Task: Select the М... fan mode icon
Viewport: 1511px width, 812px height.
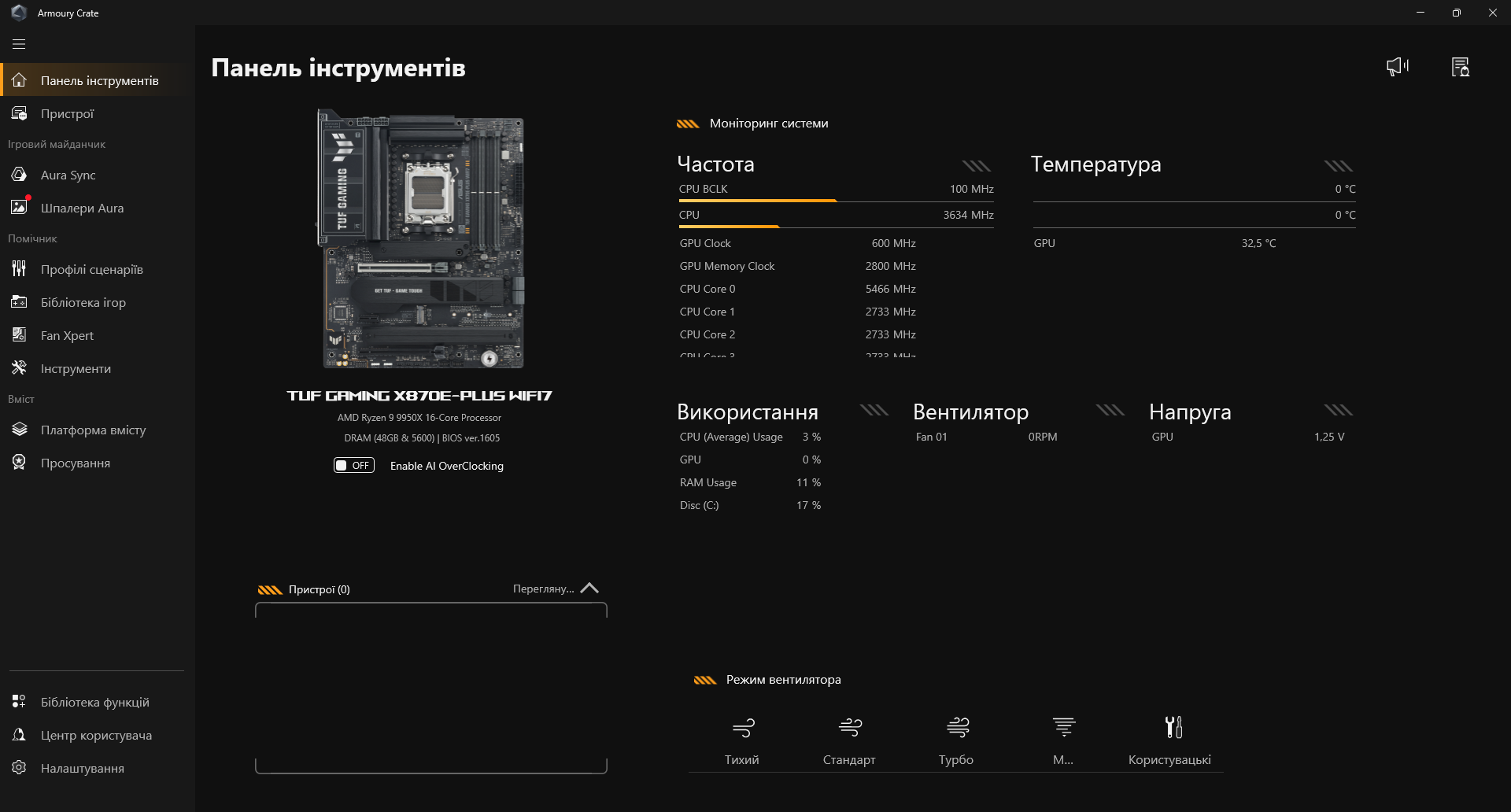Action: (x=1064, y=727)
